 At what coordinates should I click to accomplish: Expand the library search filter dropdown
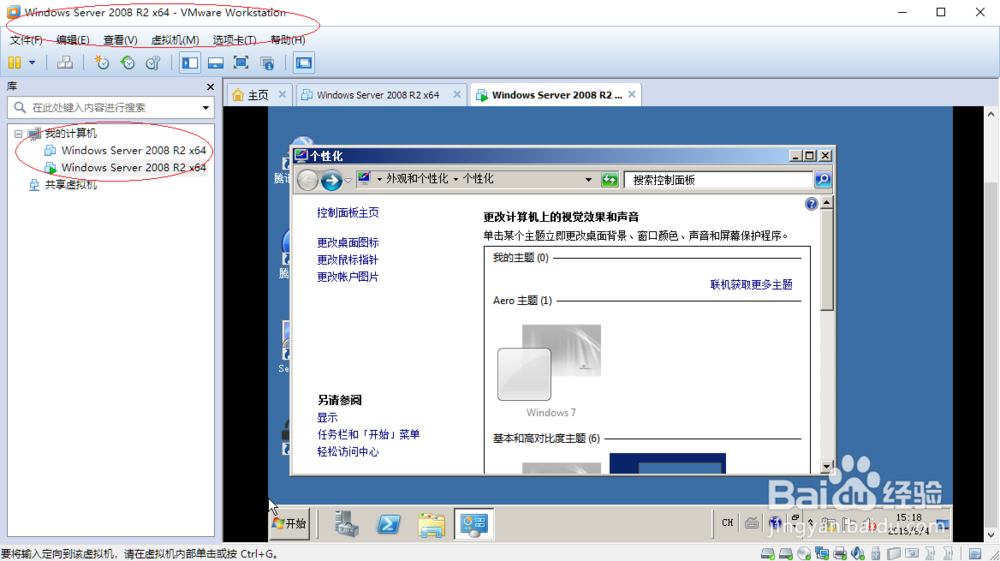[205, 108]
